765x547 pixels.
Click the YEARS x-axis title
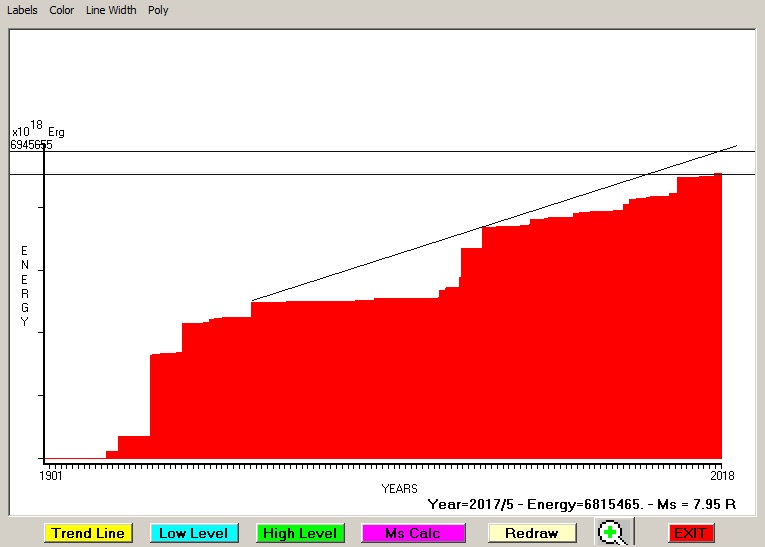pyautogui.click(x=399, y=489)
